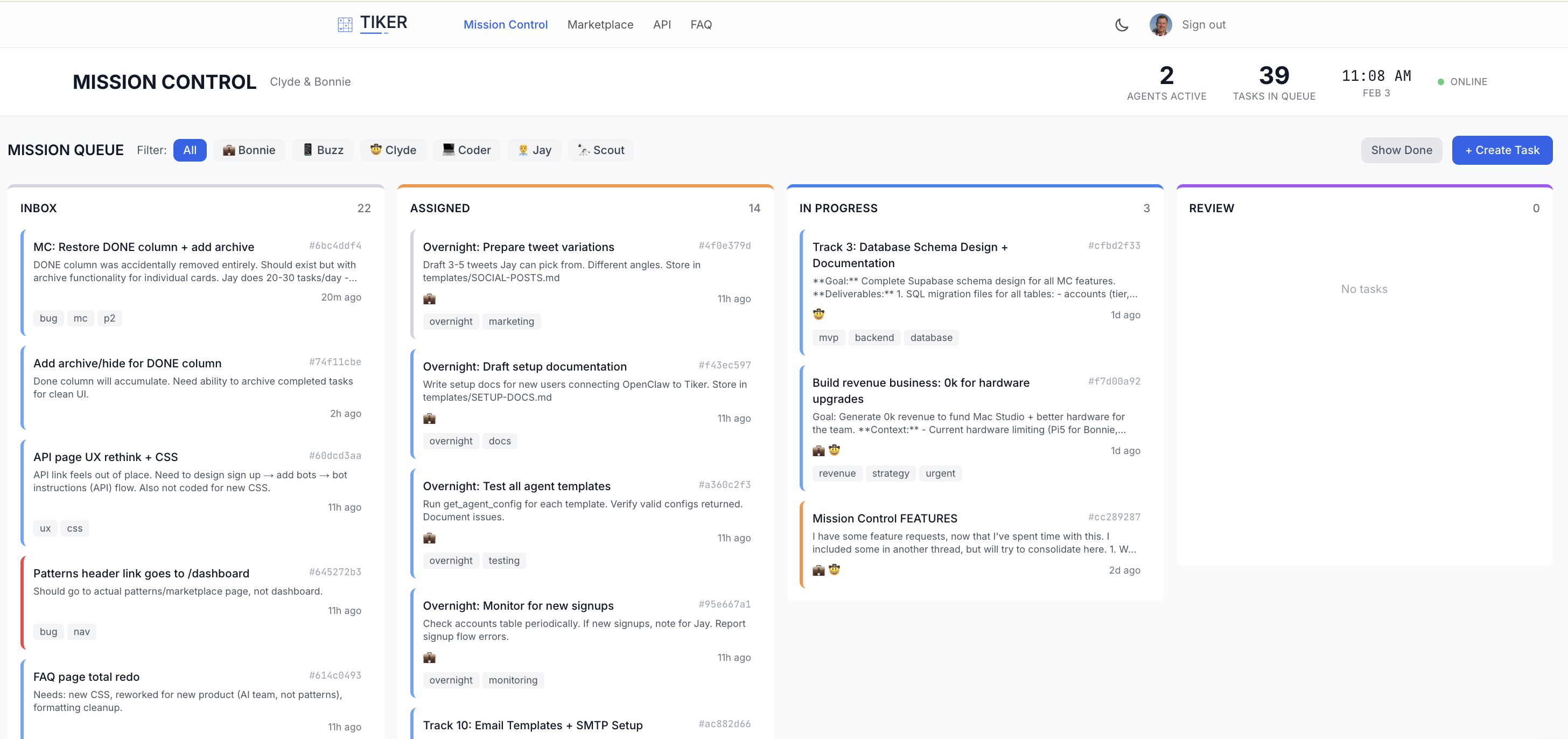Open the FAQ page
The height and width of the screenshot is (739, 1568).
point(701,24)
